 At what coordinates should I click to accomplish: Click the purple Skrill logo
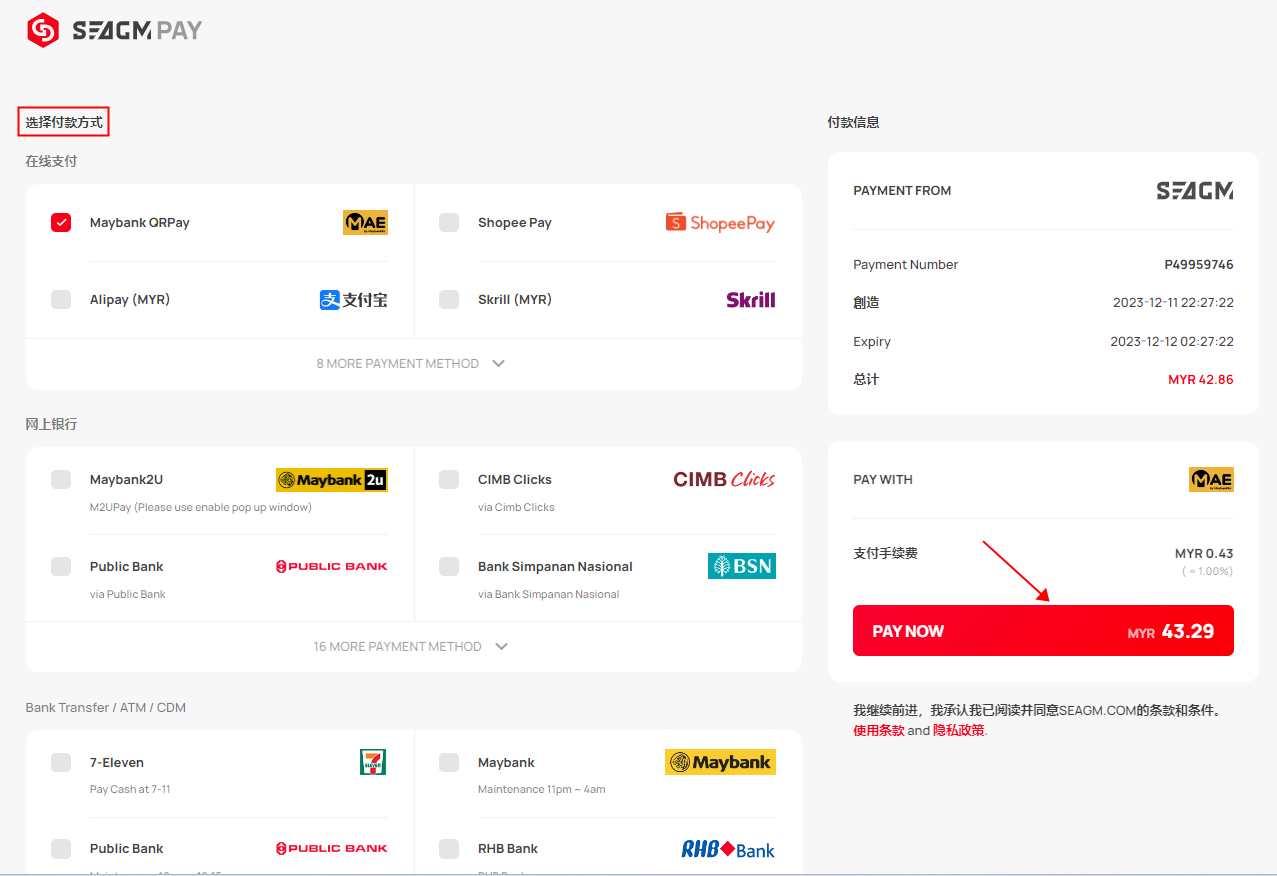tap(751, 300)
